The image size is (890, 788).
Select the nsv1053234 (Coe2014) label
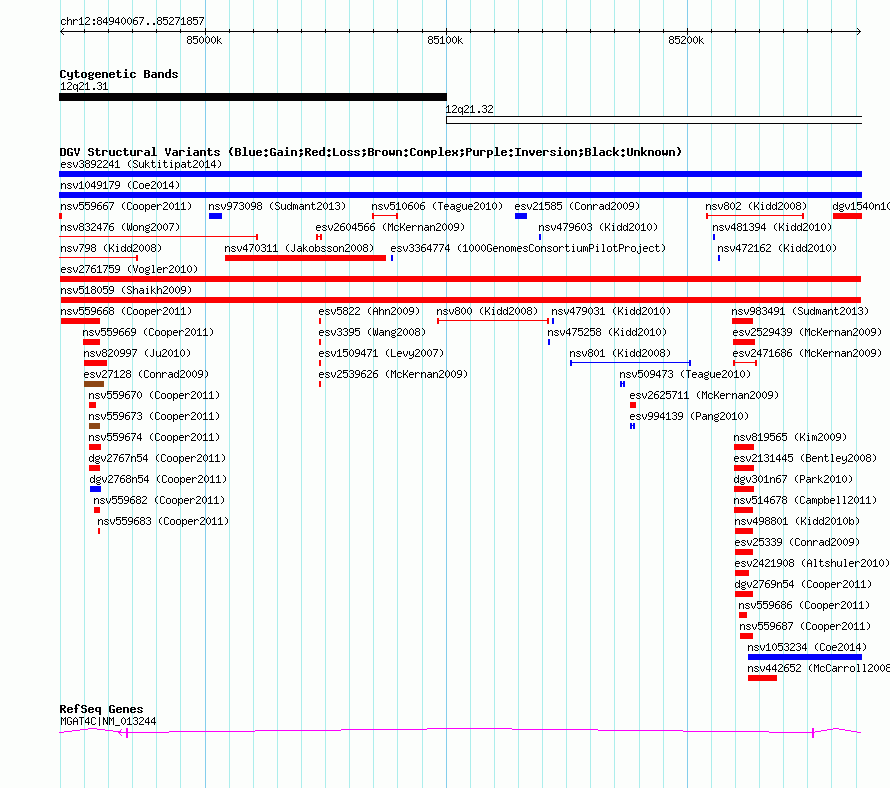807,647
